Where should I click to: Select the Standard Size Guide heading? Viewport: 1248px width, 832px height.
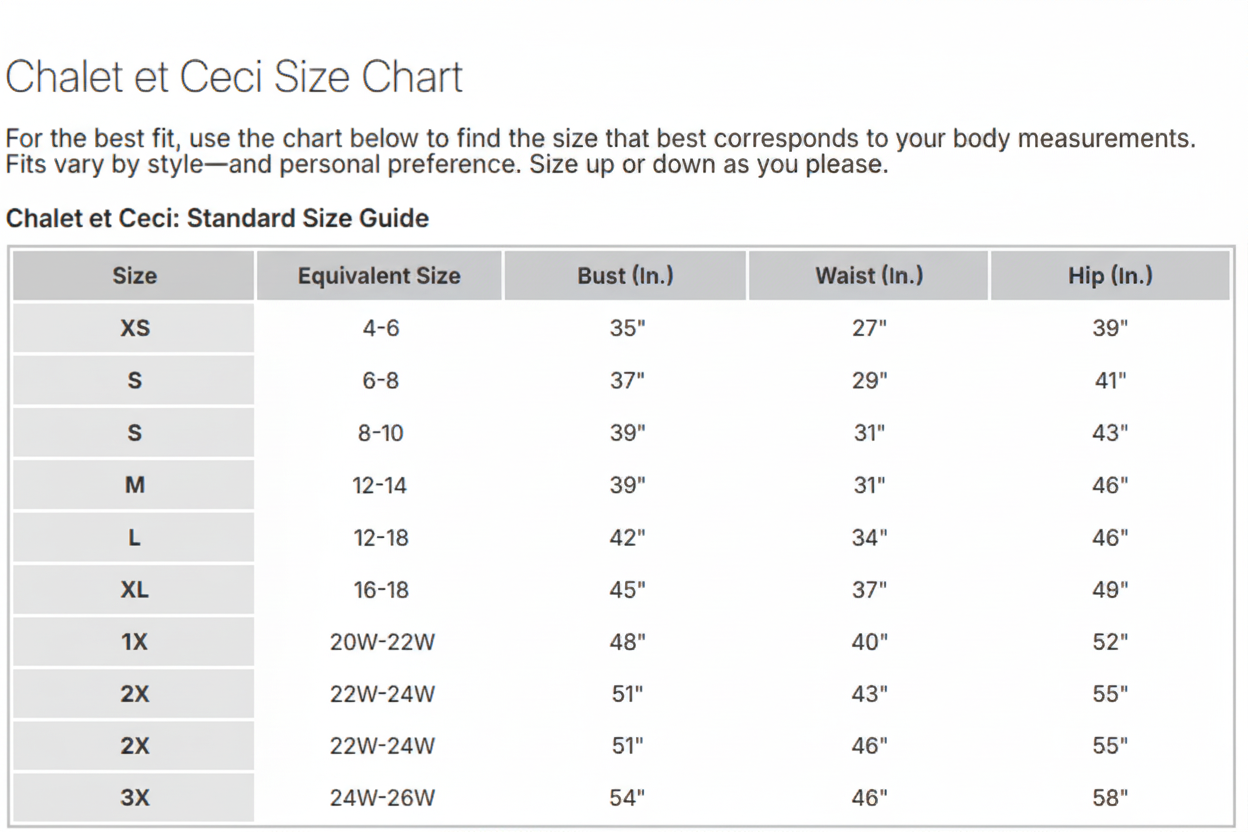(x=217, y=218)
